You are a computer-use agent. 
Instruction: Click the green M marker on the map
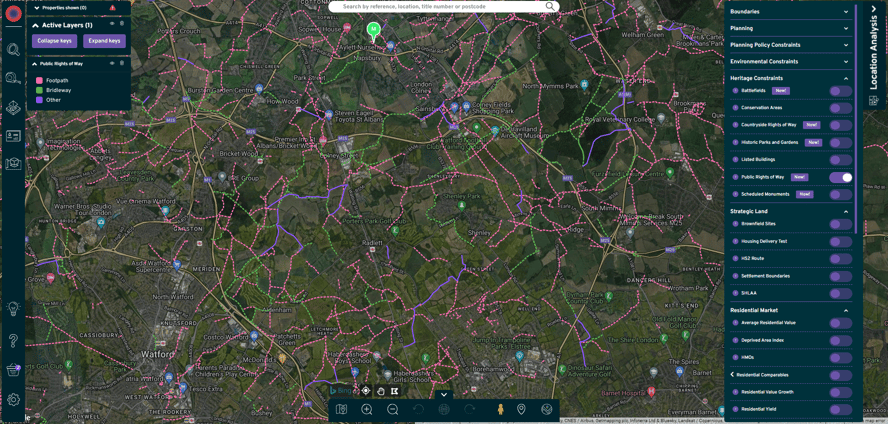click(x=373, y=29)
